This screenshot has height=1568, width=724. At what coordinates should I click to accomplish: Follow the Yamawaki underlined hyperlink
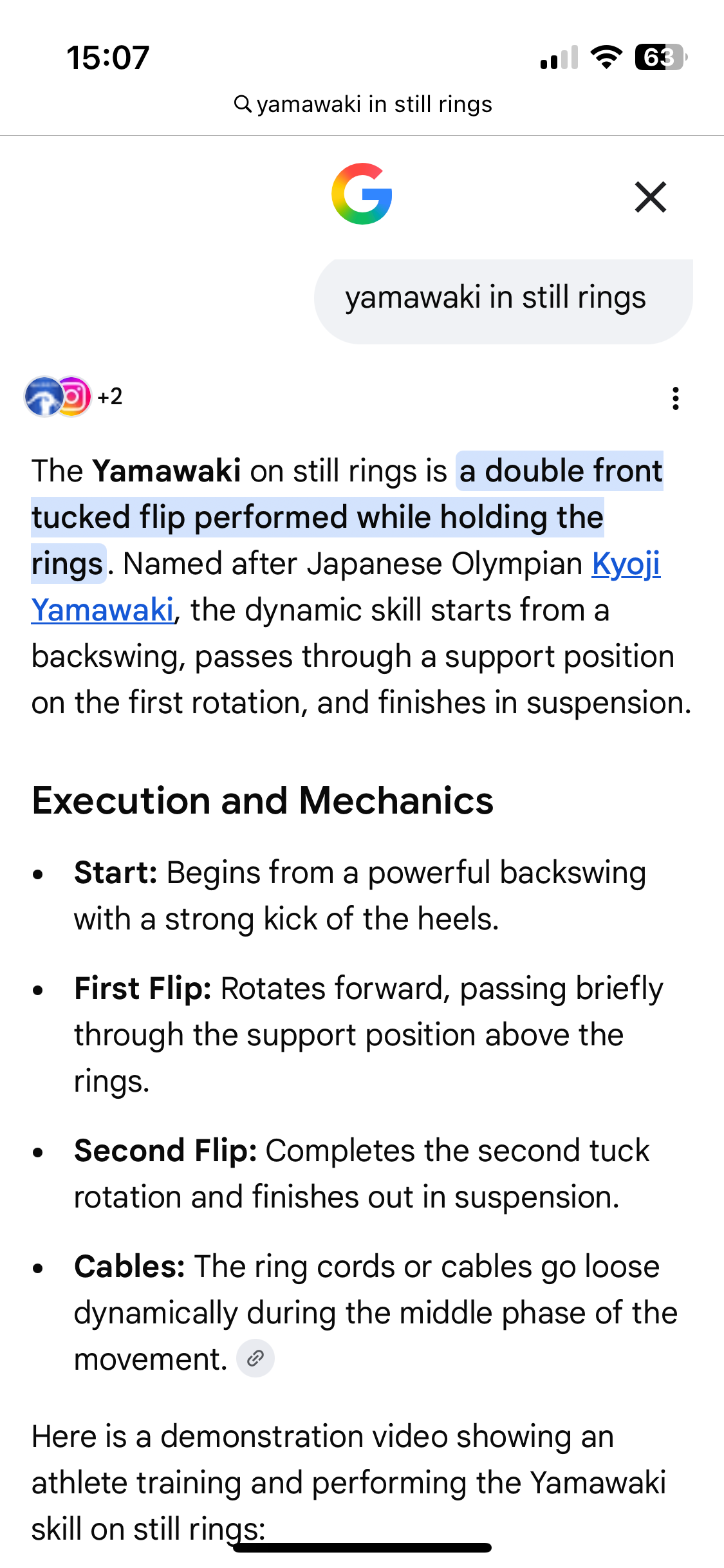[103, 610]
